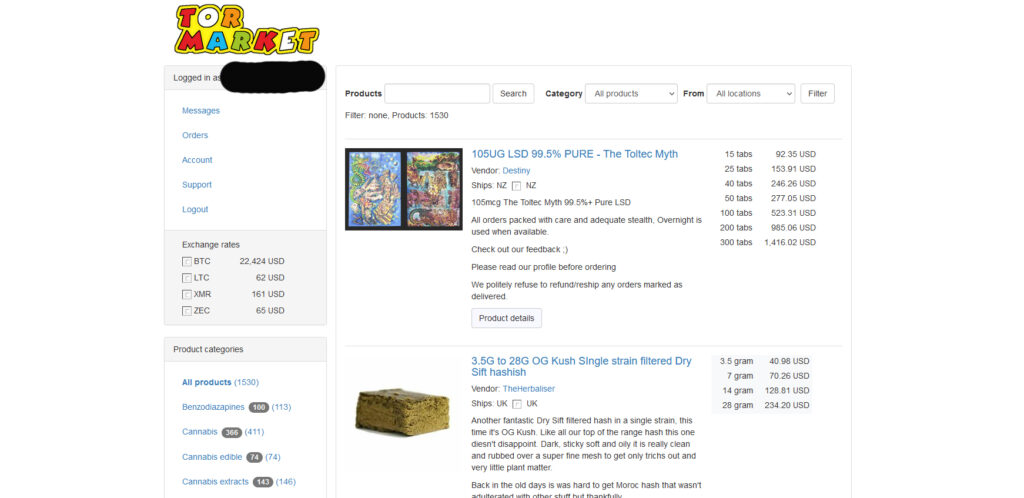The image size is (1024, 498).
Task: Click the Logout link
Action: coord(195,210)
